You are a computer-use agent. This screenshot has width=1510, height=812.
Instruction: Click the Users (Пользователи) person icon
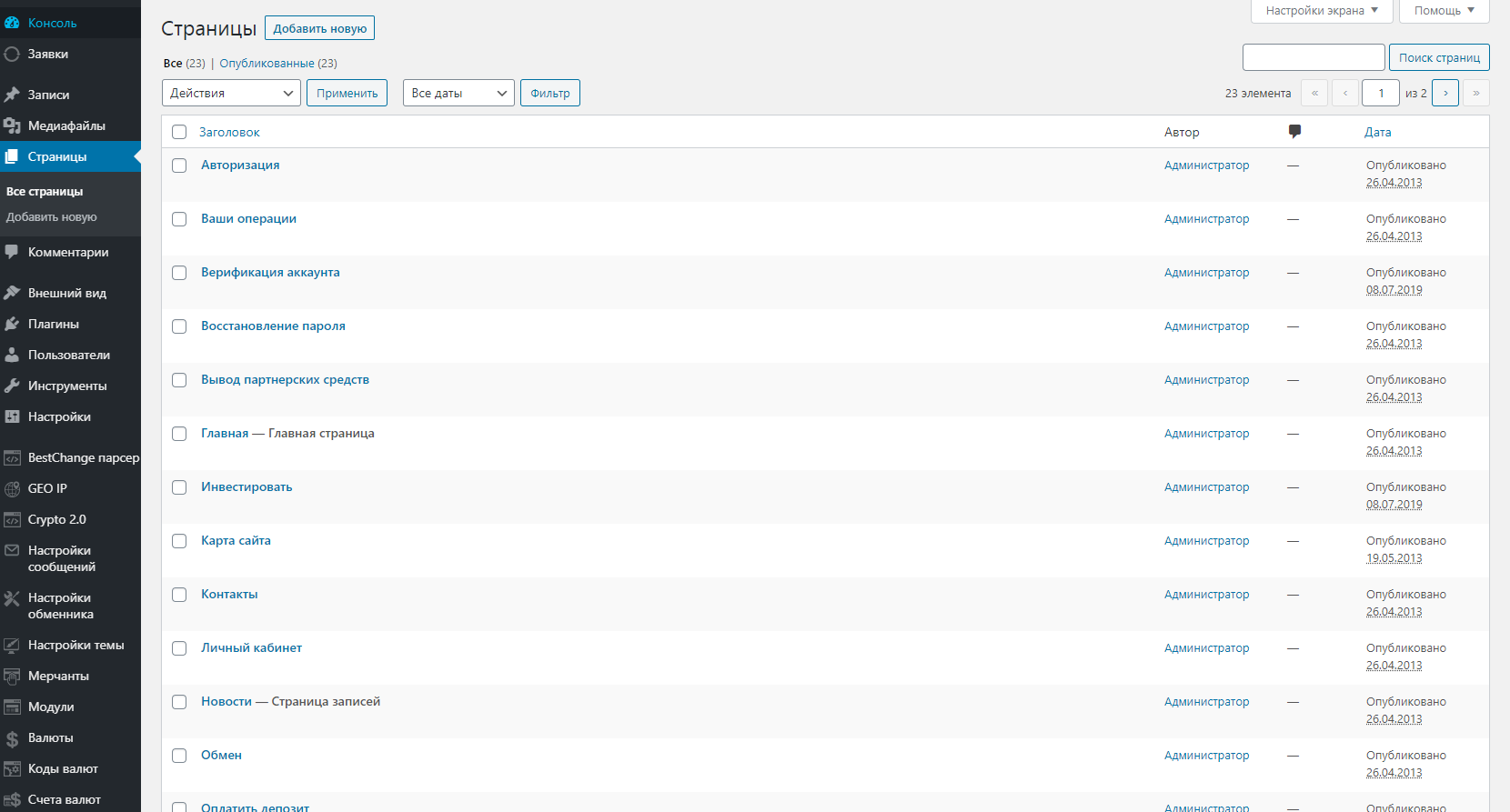(x=12, y=355)
